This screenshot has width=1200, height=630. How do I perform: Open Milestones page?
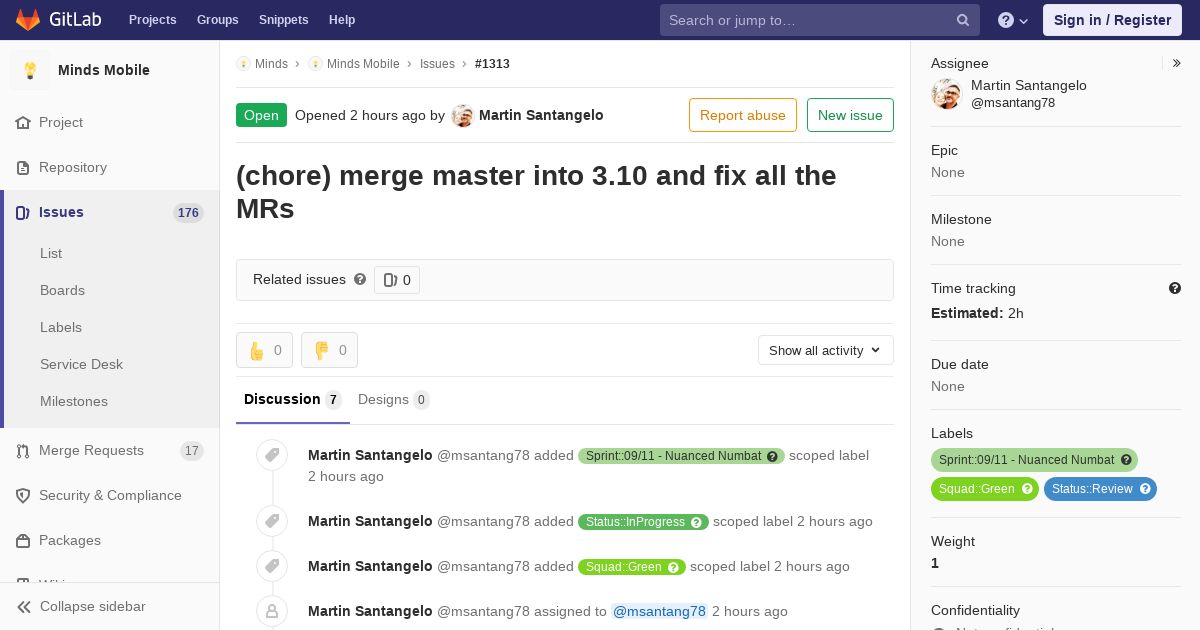coord(74,401)
